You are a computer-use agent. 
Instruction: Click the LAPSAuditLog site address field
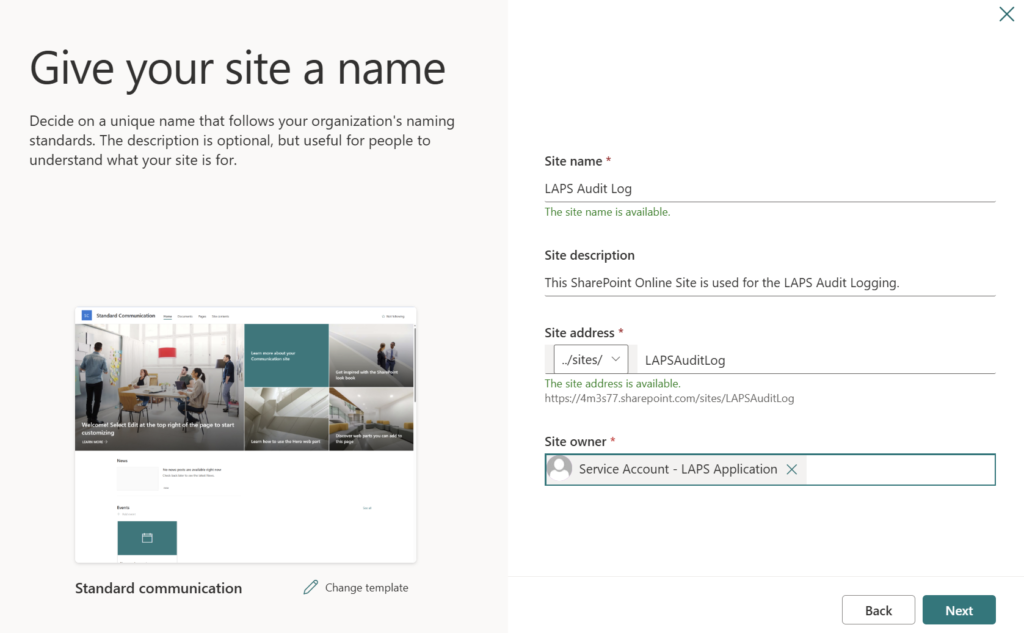click(815, 360)
